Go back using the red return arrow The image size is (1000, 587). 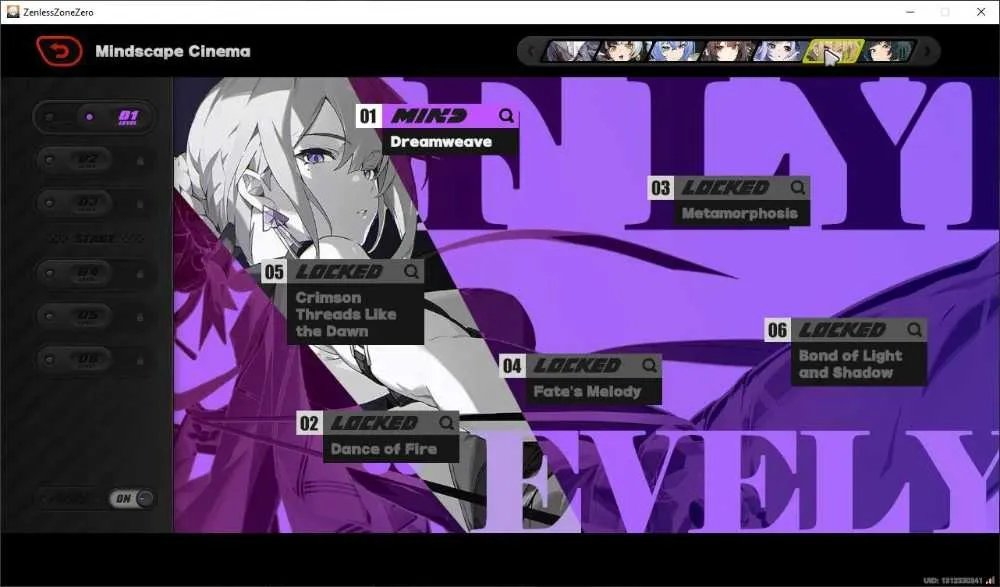[x=59, y=51]
